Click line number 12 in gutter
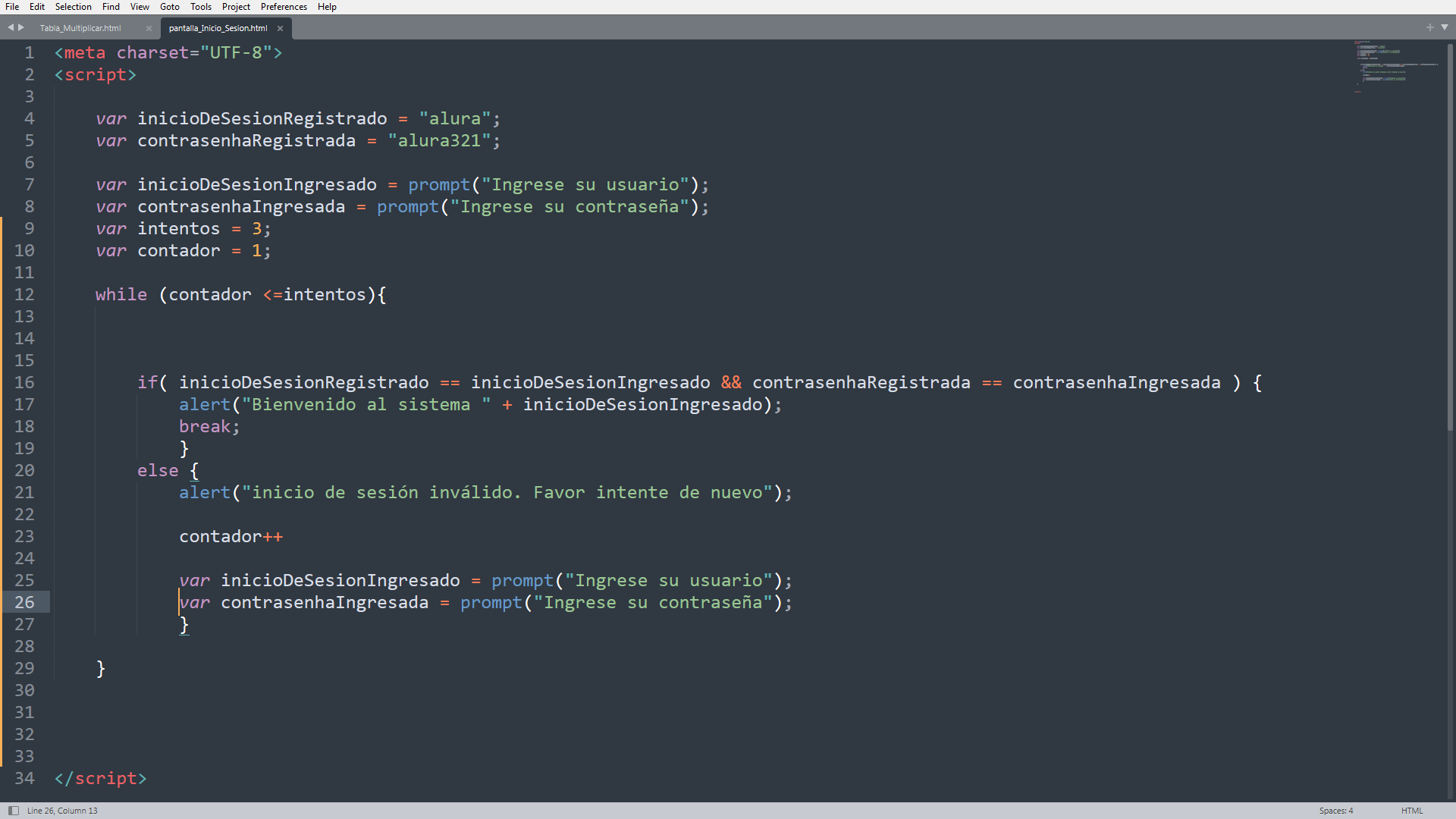 [24, 294]
